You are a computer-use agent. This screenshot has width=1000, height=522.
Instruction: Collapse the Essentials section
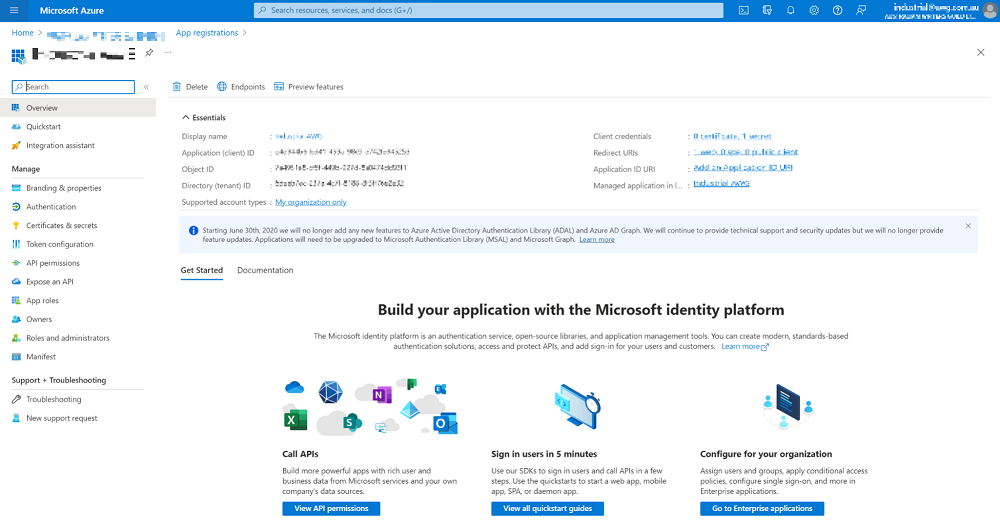(x=186, y=118)
